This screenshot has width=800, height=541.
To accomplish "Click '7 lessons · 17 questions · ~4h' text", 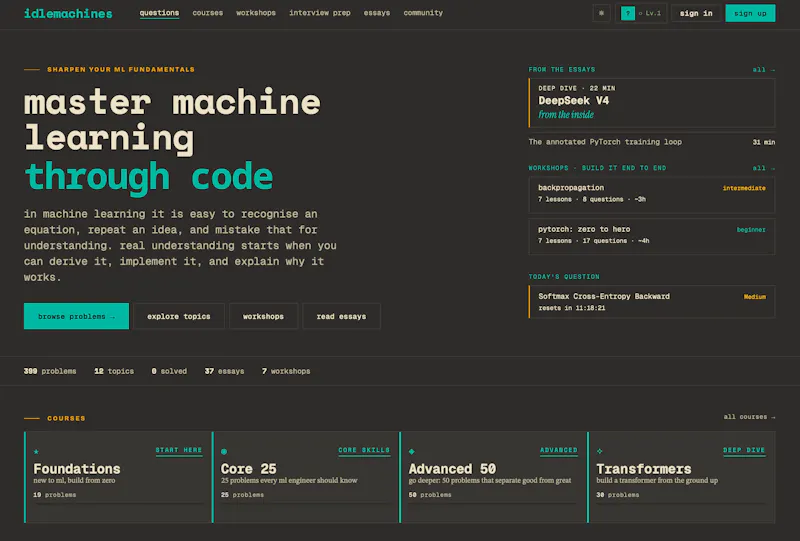I will tap(593, 240).
